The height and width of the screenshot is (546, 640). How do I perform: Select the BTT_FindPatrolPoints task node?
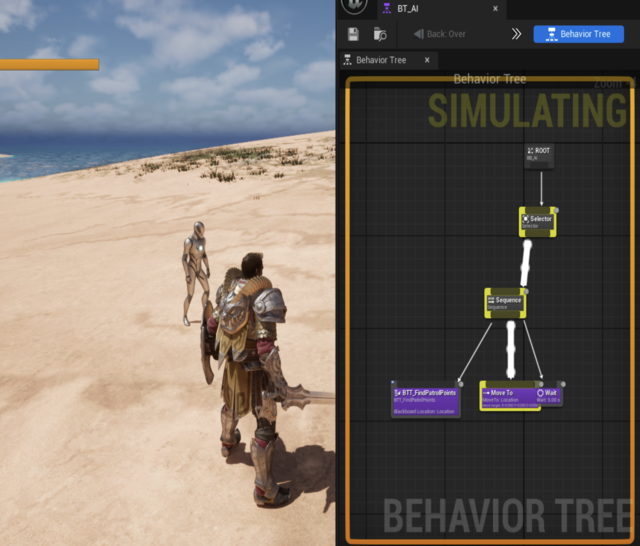pyautogui.click(x=426, y=402)
